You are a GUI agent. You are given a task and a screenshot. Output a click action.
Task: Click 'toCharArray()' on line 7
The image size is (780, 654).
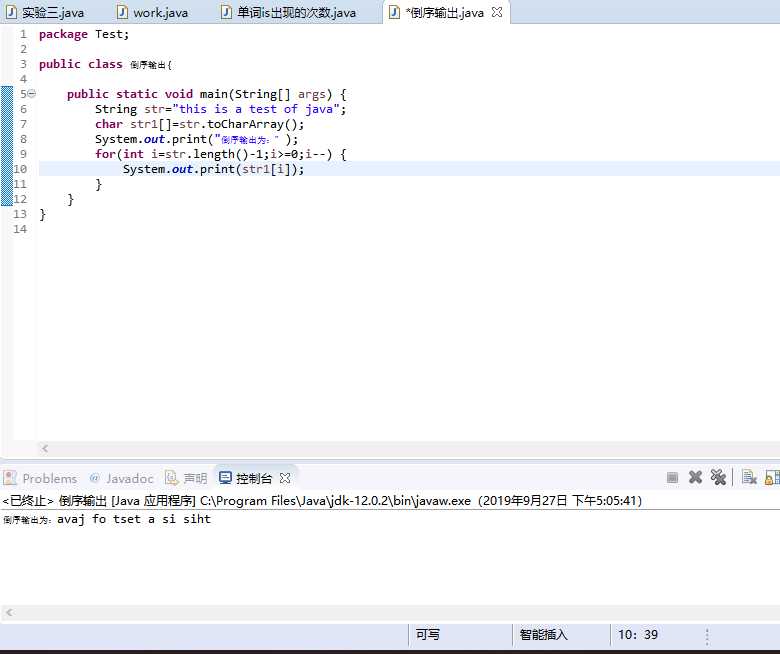point(252,124)
